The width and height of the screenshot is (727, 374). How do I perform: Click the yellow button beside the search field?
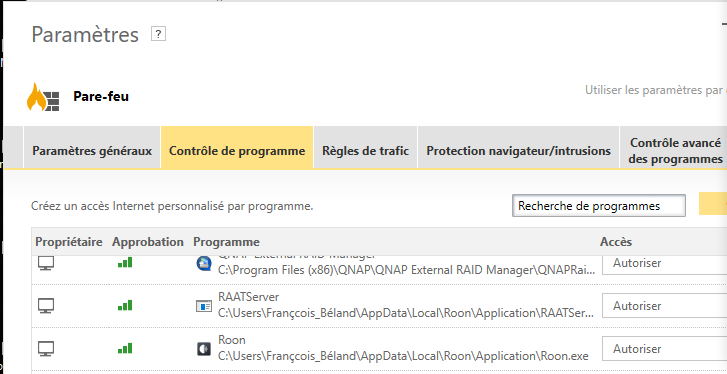point(713,204)
